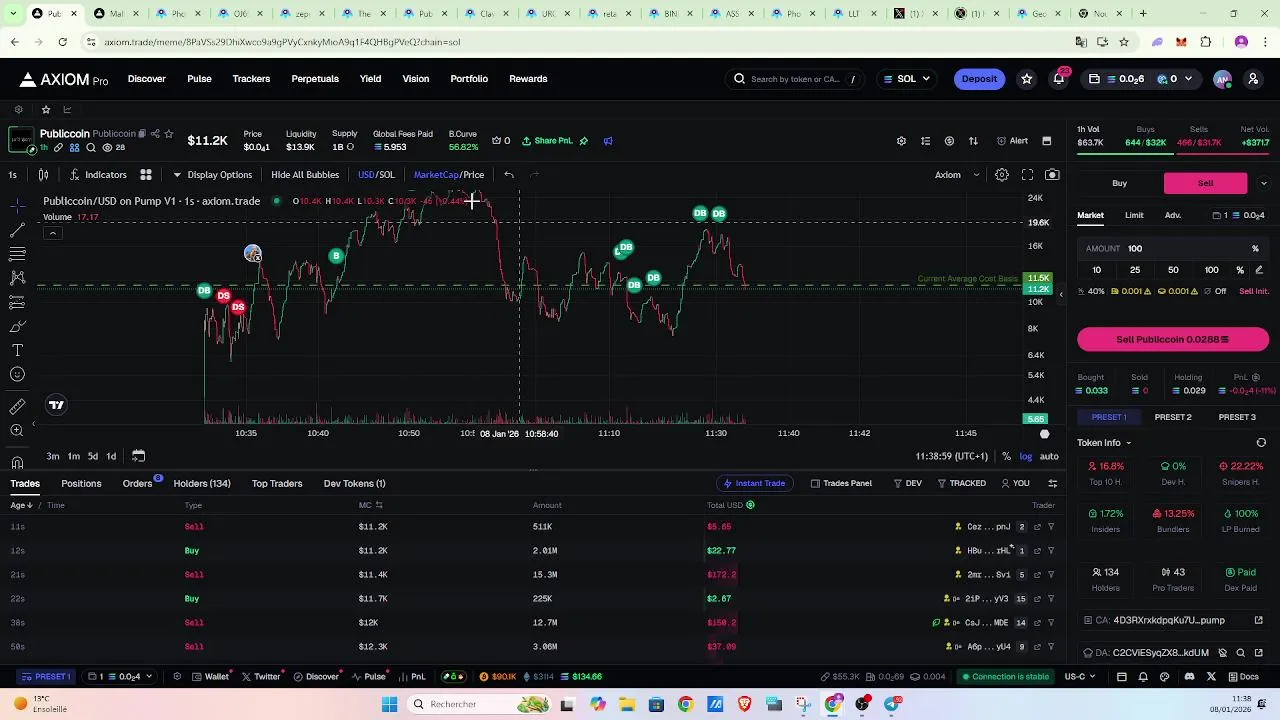1280x720 pixels.
Task: Toggle auto scale on chart
Action: pyautogui.click(x=1049, y=456)
